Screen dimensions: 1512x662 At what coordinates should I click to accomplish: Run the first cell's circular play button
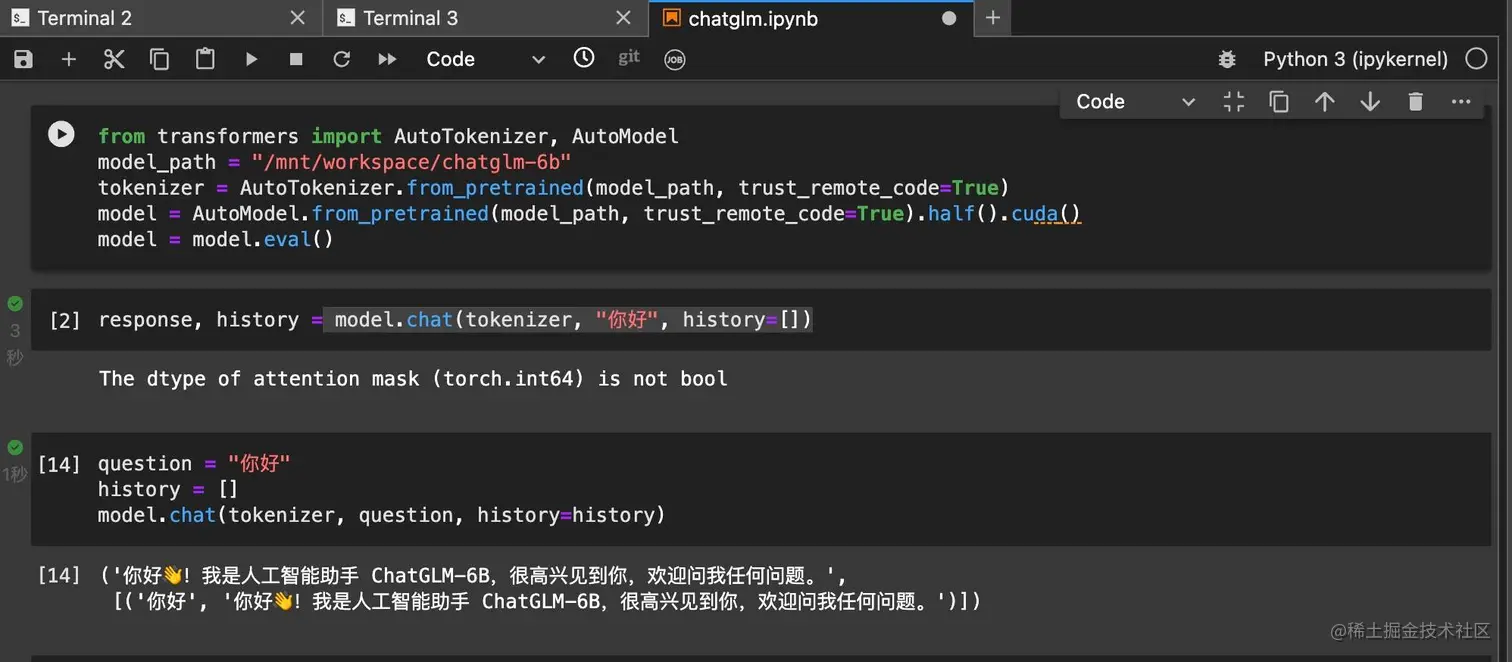(x=61, y=134)
